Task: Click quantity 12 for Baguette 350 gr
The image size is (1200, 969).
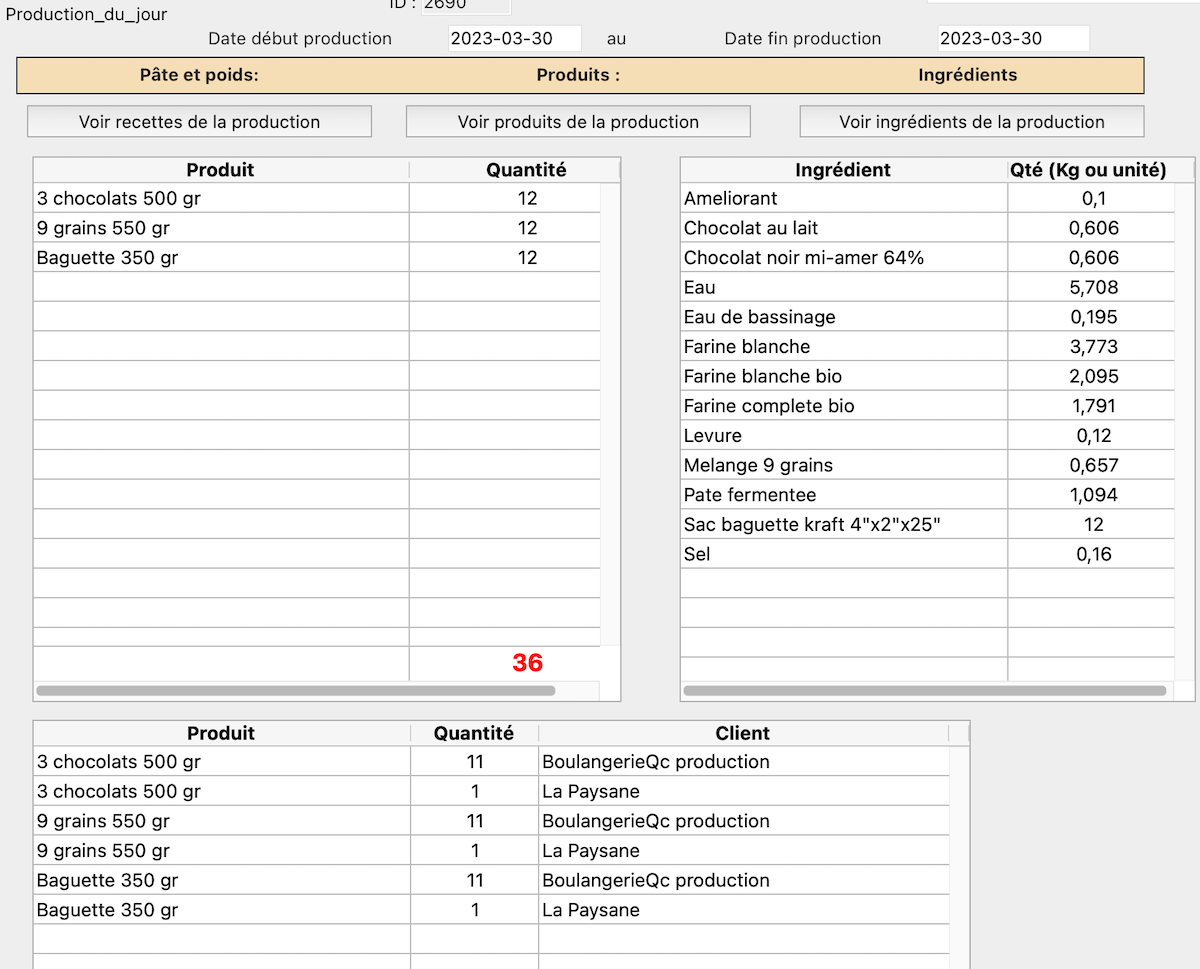Action: pos(527,258)
